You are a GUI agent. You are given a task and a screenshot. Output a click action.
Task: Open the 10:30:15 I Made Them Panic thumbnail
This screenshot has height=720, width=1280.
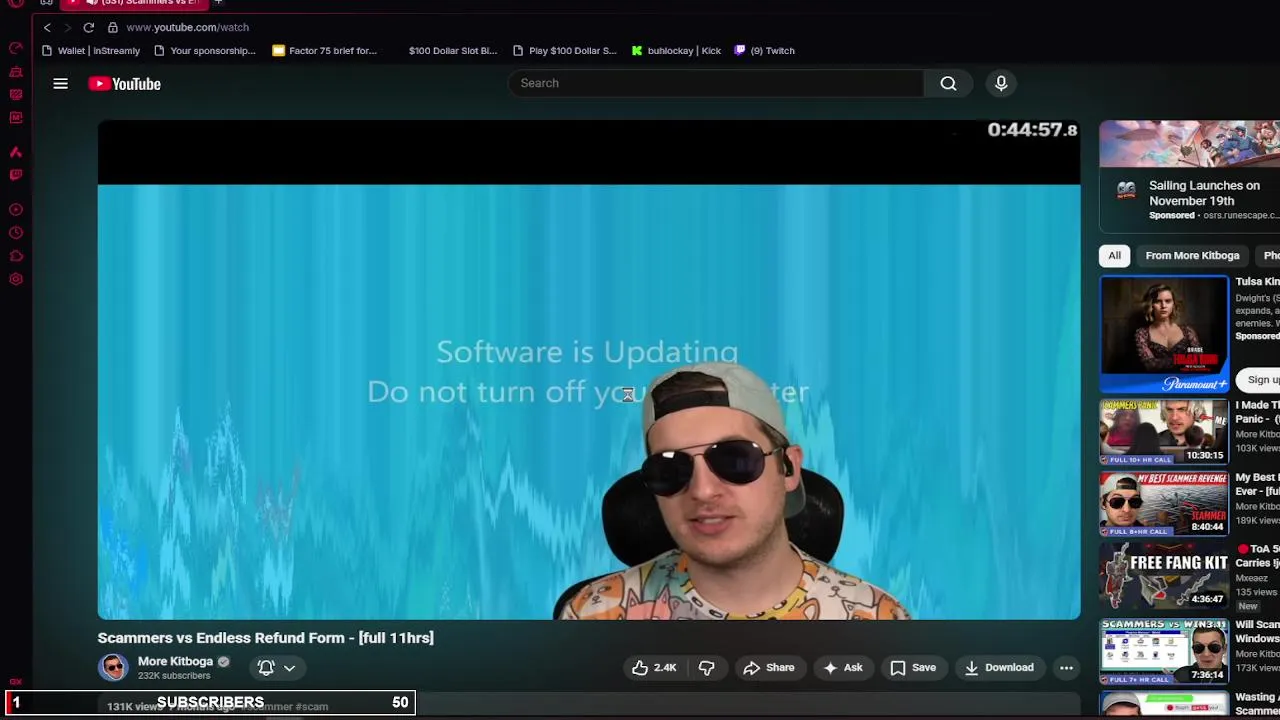pos(1164,432)
